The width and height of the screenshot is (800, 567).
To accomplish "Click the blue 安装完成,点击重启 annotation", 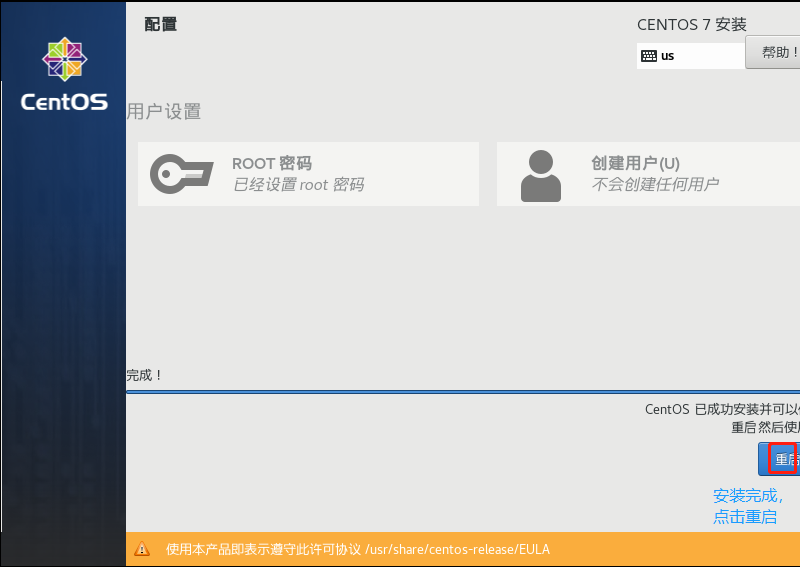I will click(x=745, y=506).
